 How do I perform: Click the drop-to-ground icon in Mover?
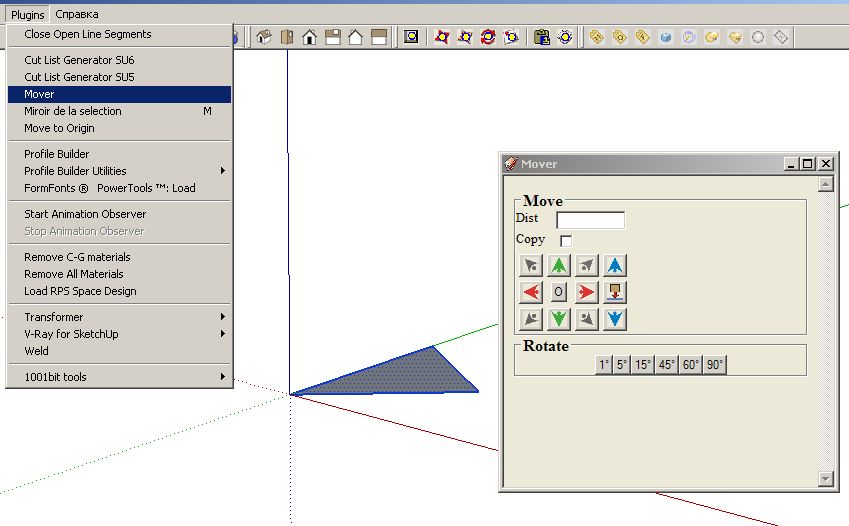pyautogui.click(x=615, y=292)
